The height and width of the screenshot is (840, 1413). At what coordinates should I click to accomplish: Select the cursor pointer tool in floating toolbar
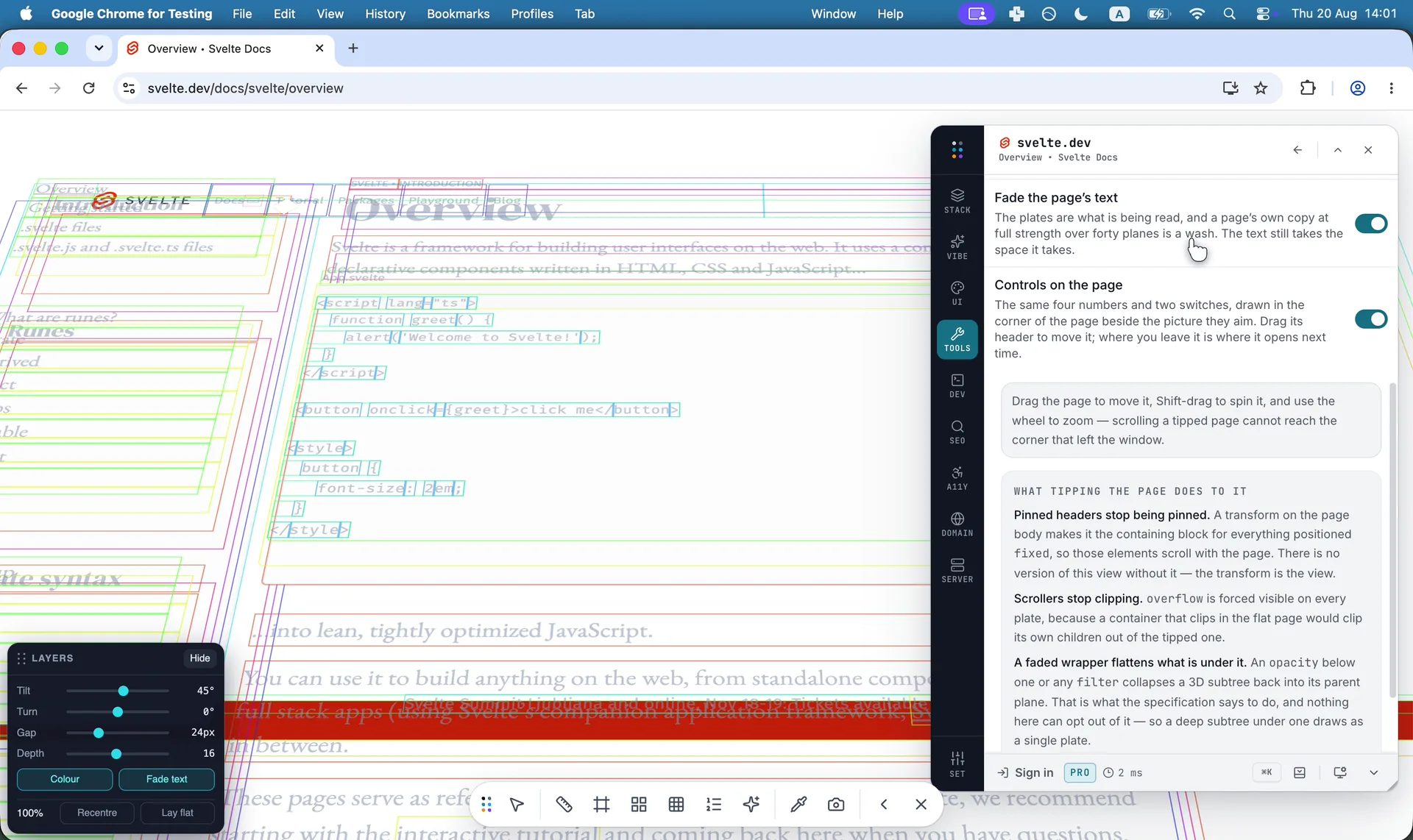point(517,805)
